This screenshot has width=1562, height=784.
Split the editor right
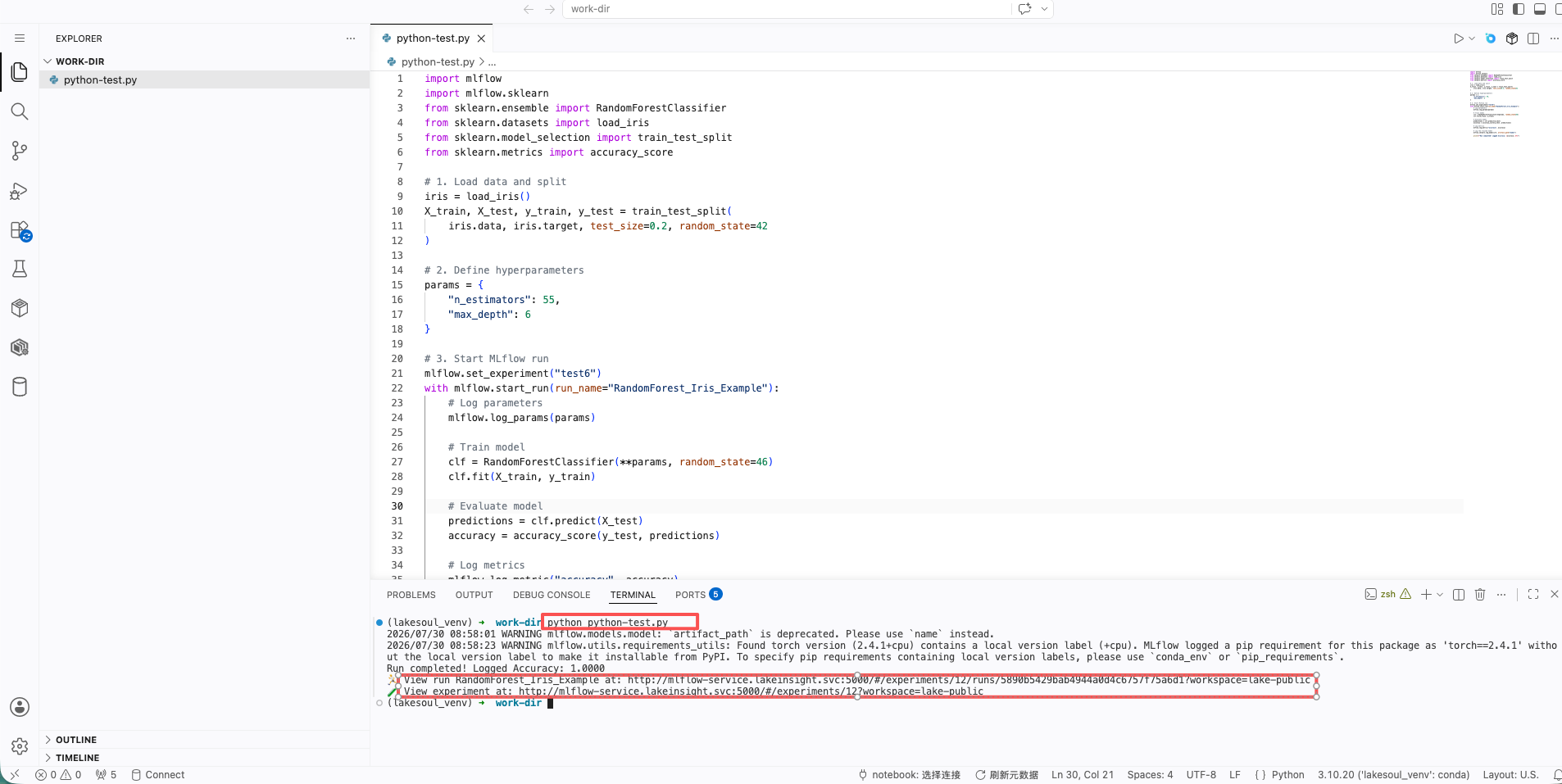pyautogui.click(x=1533, y=39)
